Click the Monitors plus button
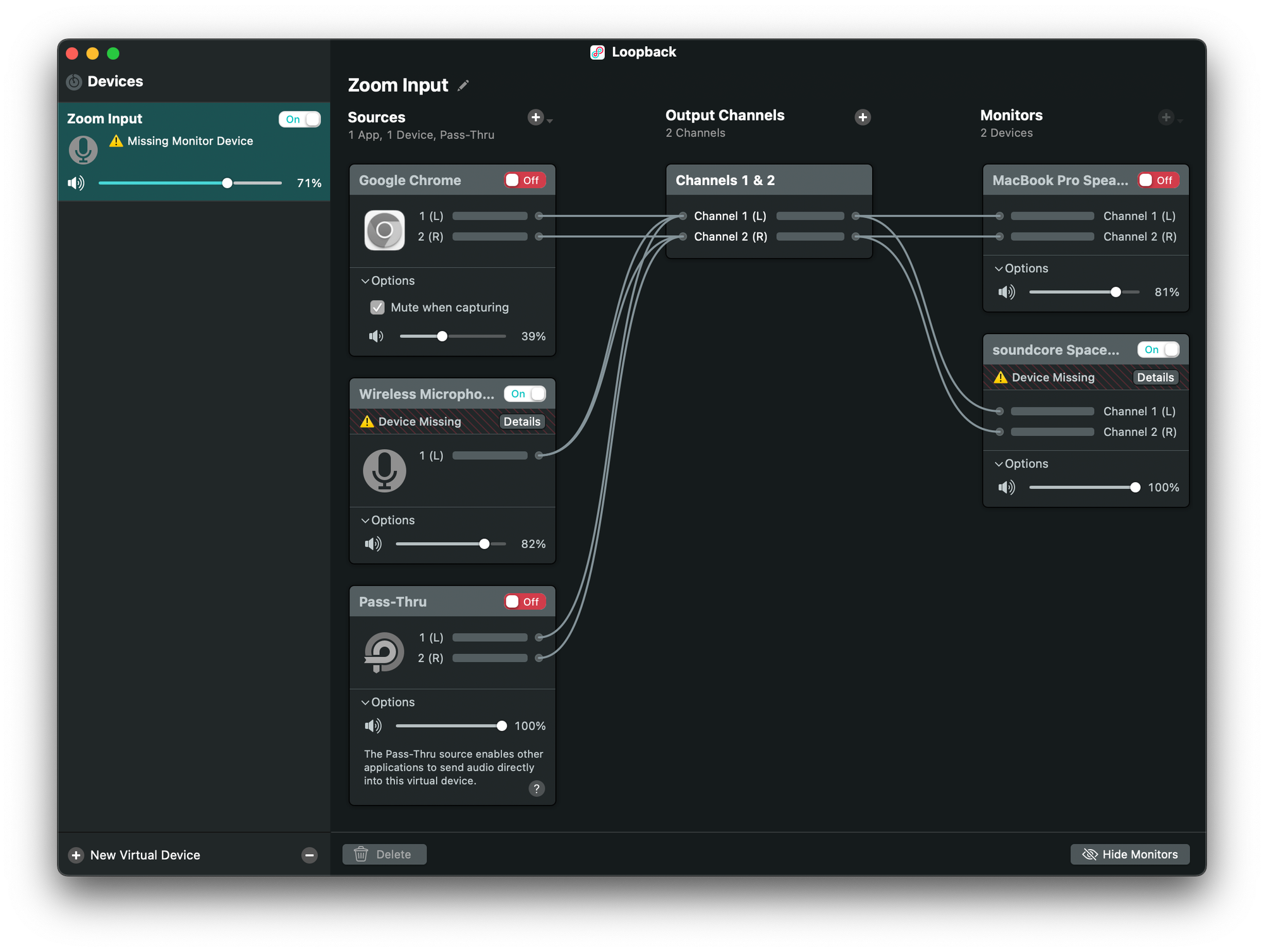The height and width of the screenshot is (952, 1264). pyautogui.click(x=1165, y=117)
